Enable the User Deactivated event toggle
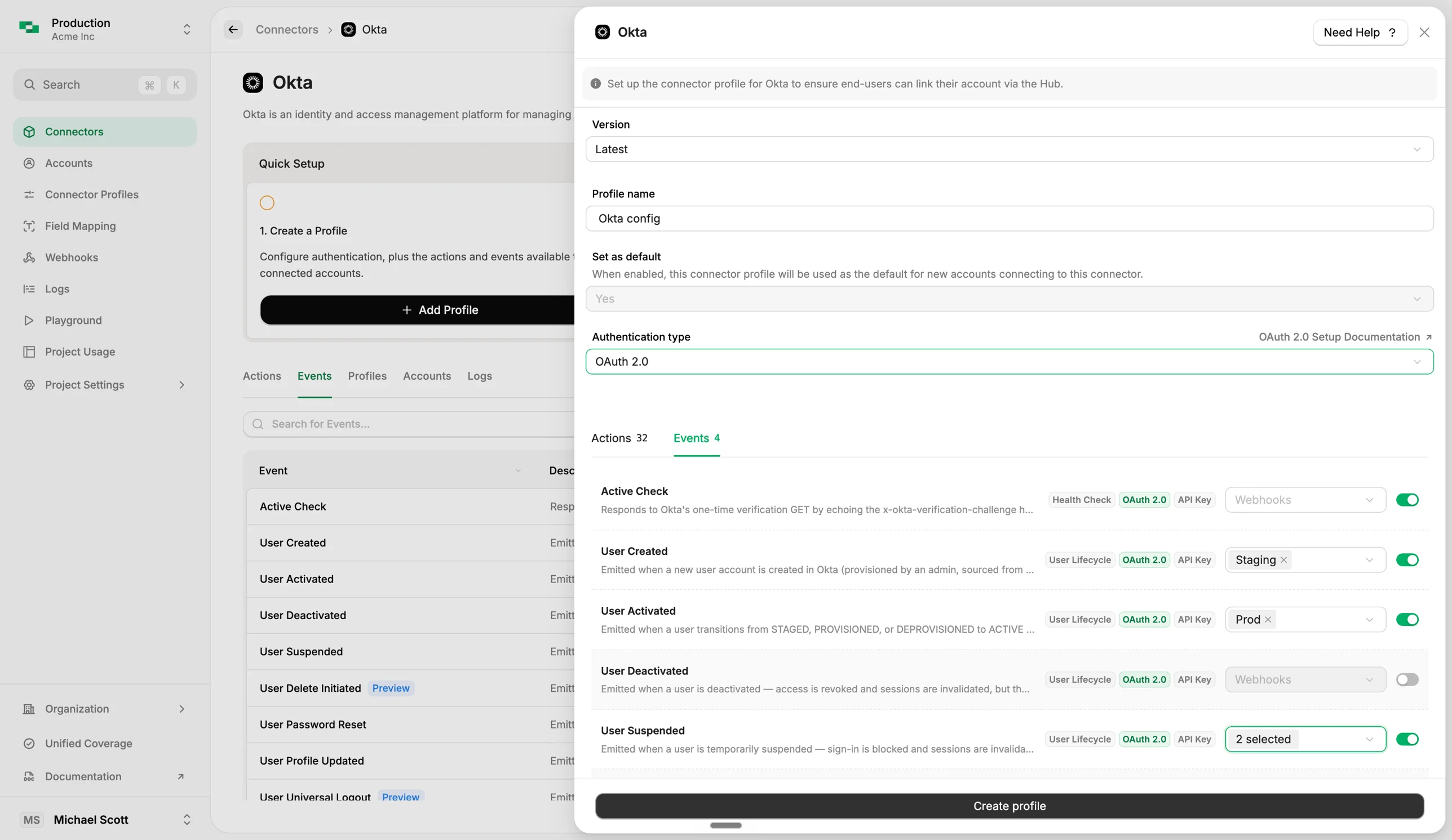 (x=1406, y=680)
